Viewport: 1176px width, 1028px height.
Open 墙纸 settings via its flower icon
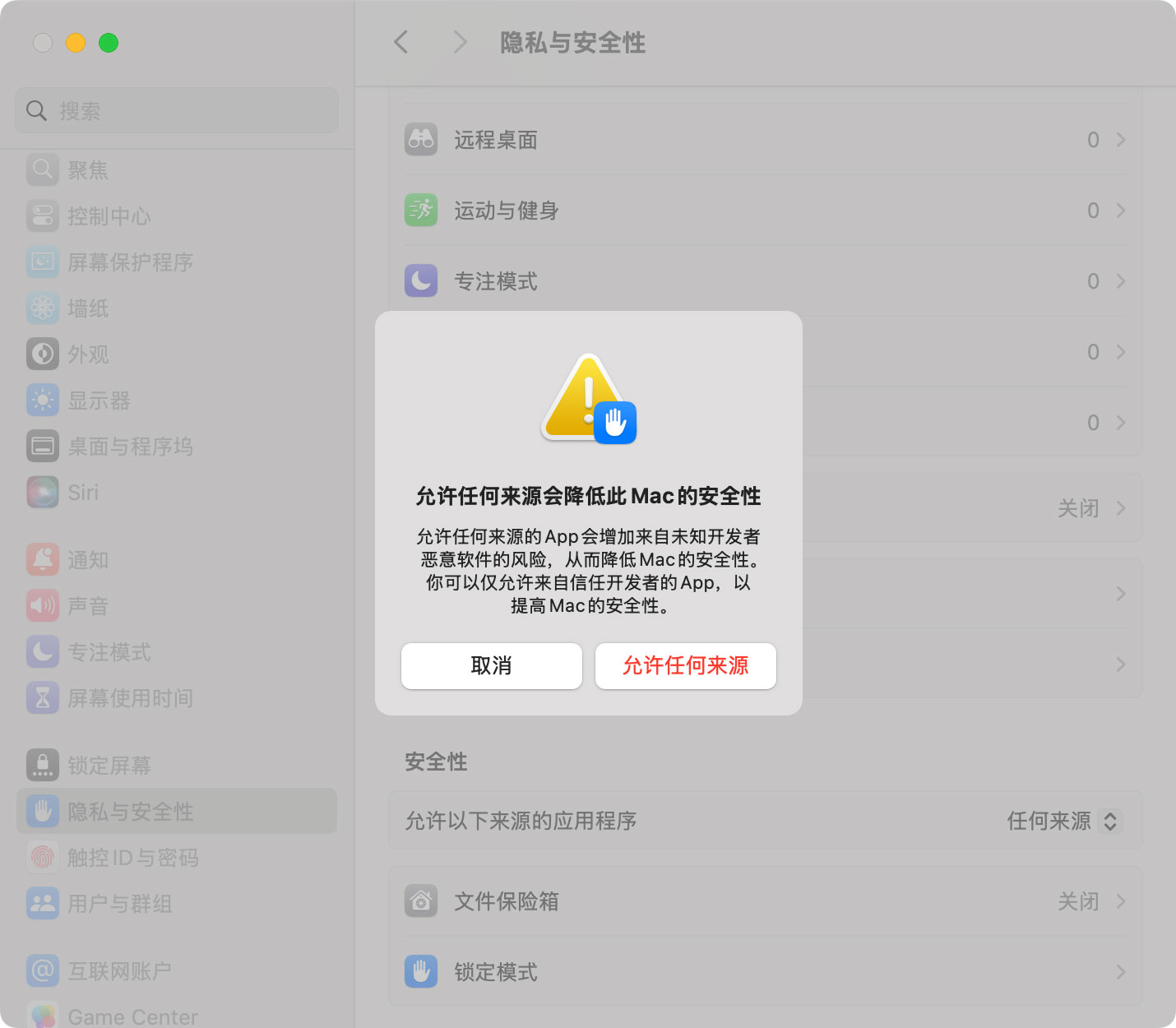pos(42,308)
